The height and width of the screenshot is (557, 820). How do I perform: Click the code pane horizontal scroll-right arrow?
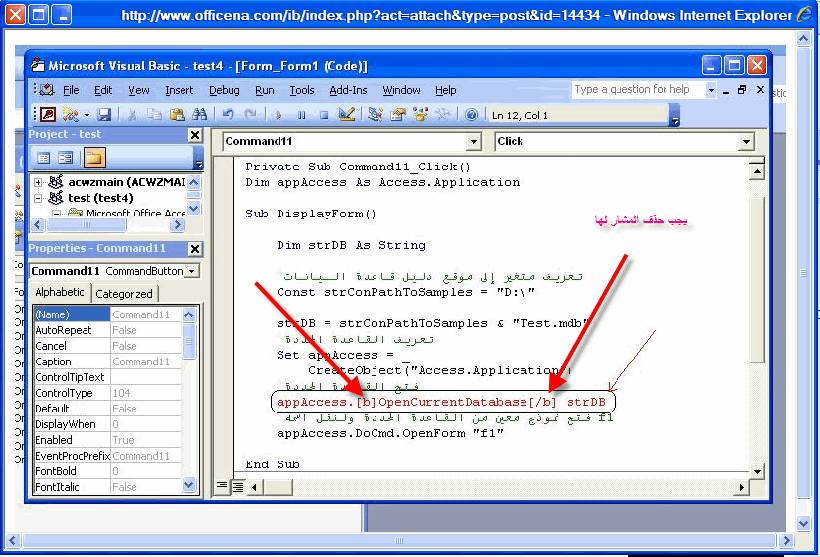[x=741, y=487]
